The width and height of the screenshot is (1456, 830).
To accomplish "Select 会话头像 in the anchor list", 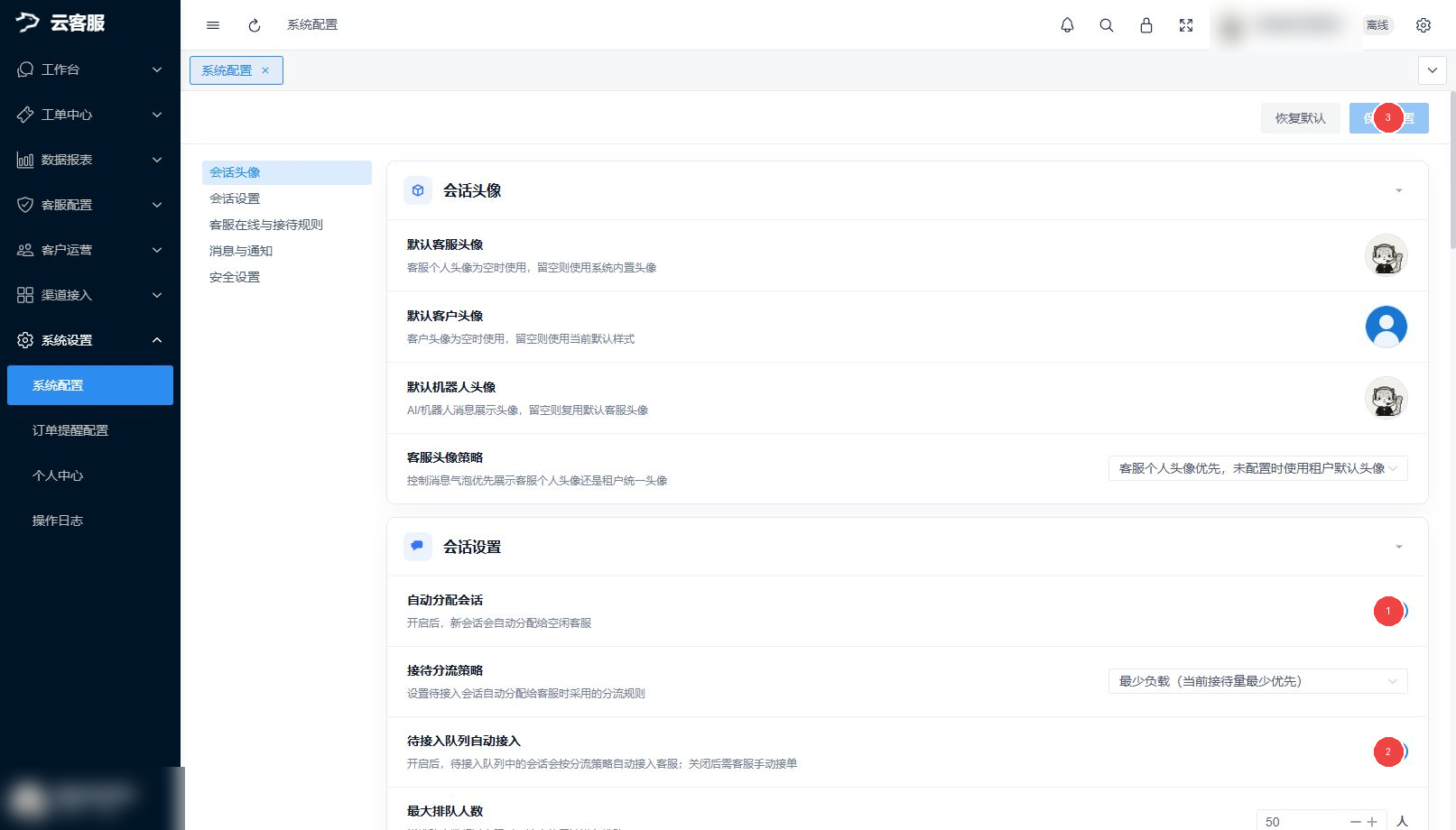I will (x=286, y=172).
